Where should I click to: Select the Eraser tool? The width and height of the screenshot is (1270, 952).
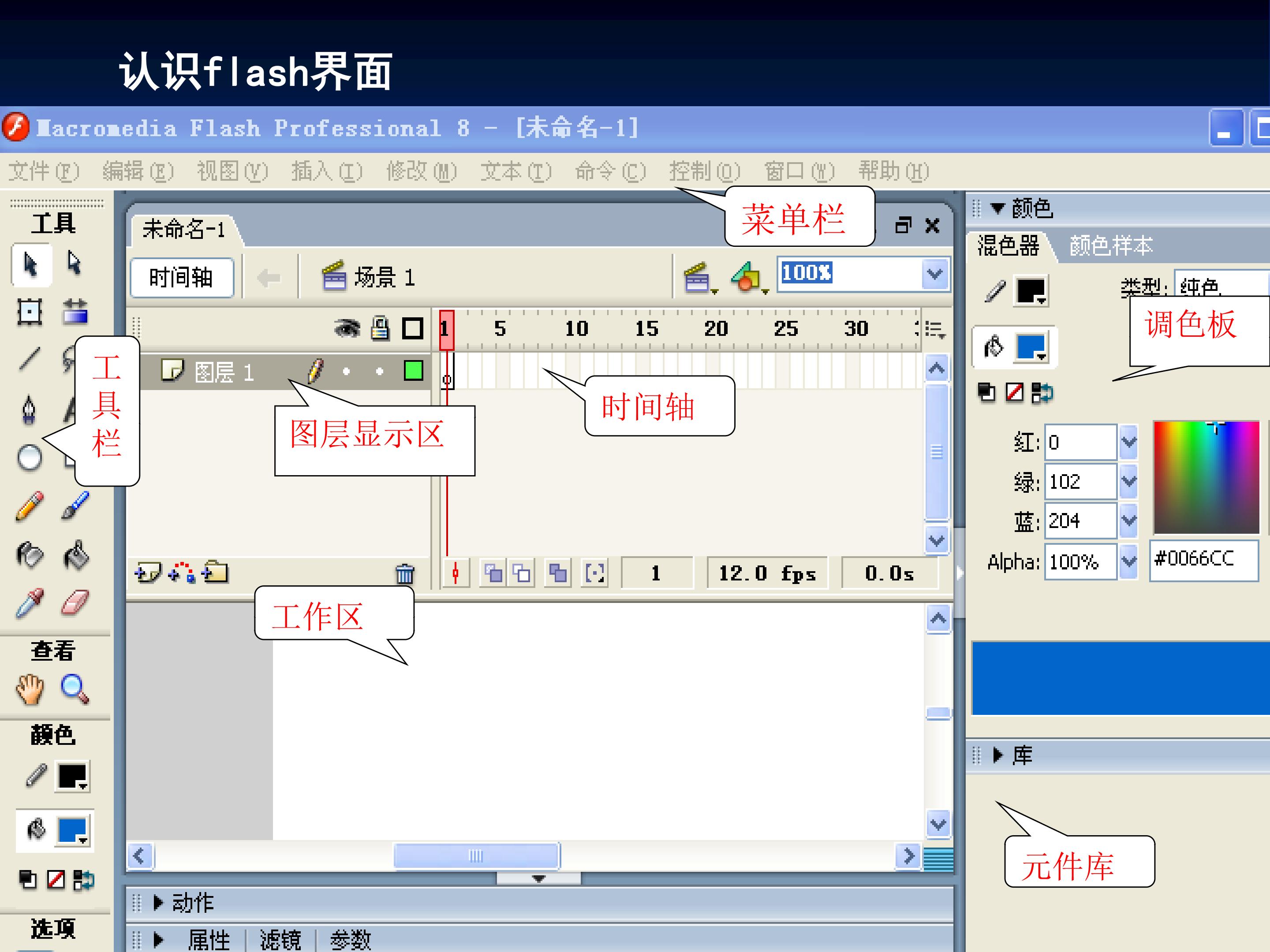[75, 602]
